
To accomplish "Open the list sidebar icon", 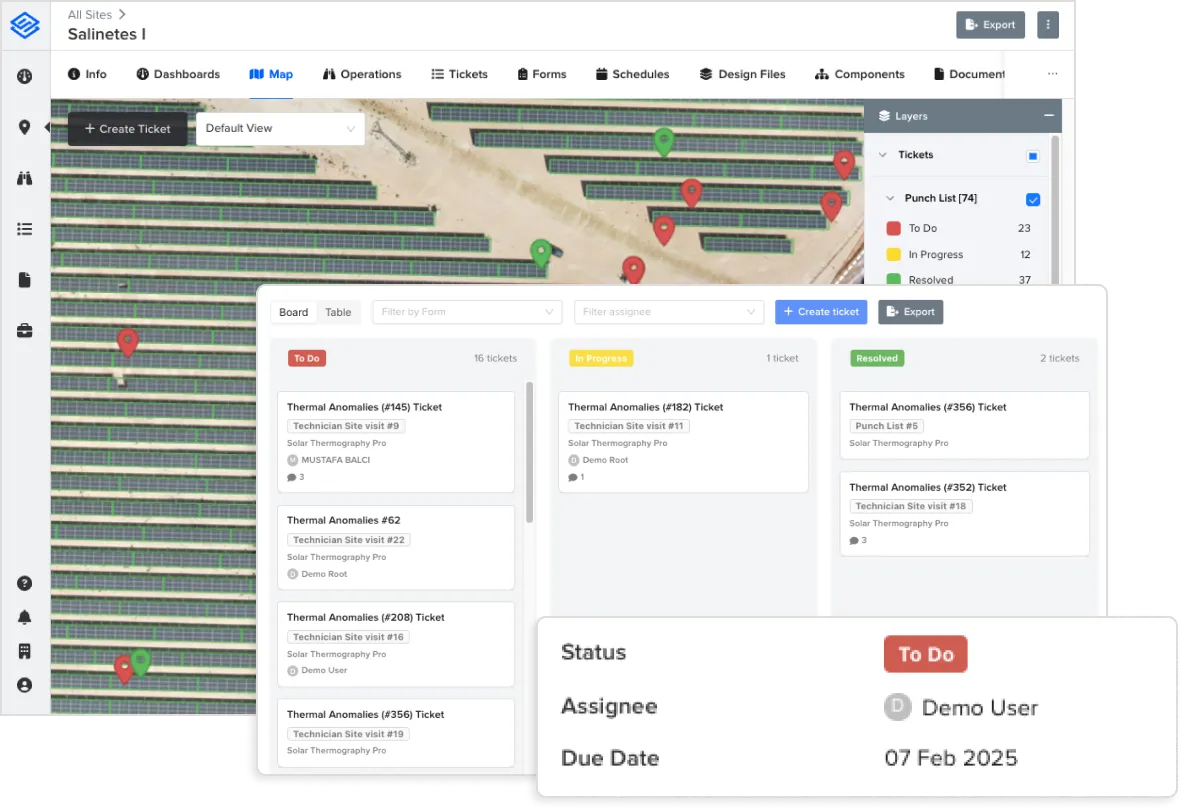I will (25, 229).
